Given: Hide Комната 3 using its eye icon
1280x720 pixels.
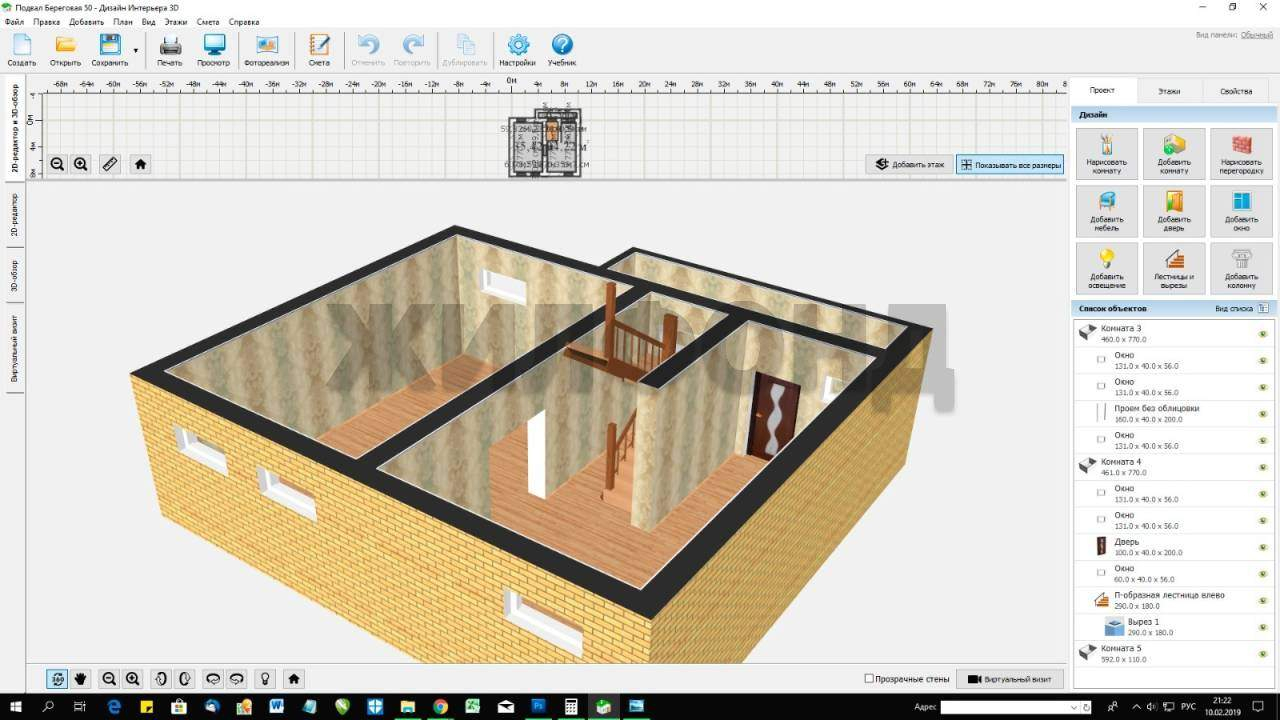Looking at the screenshot, I should (1263, 334).
